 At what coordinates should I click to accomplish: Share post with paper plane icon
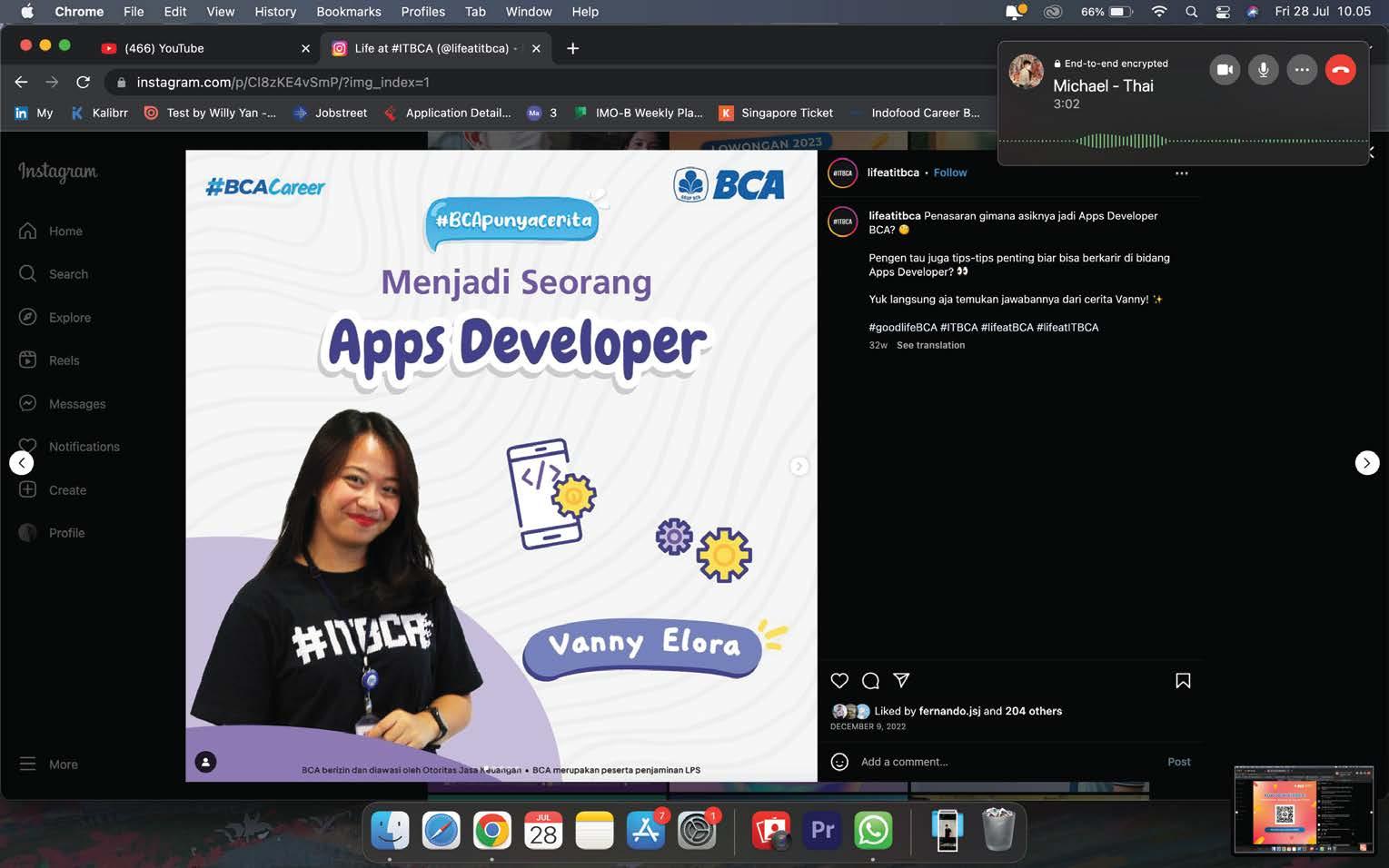(x=901, y=680)
